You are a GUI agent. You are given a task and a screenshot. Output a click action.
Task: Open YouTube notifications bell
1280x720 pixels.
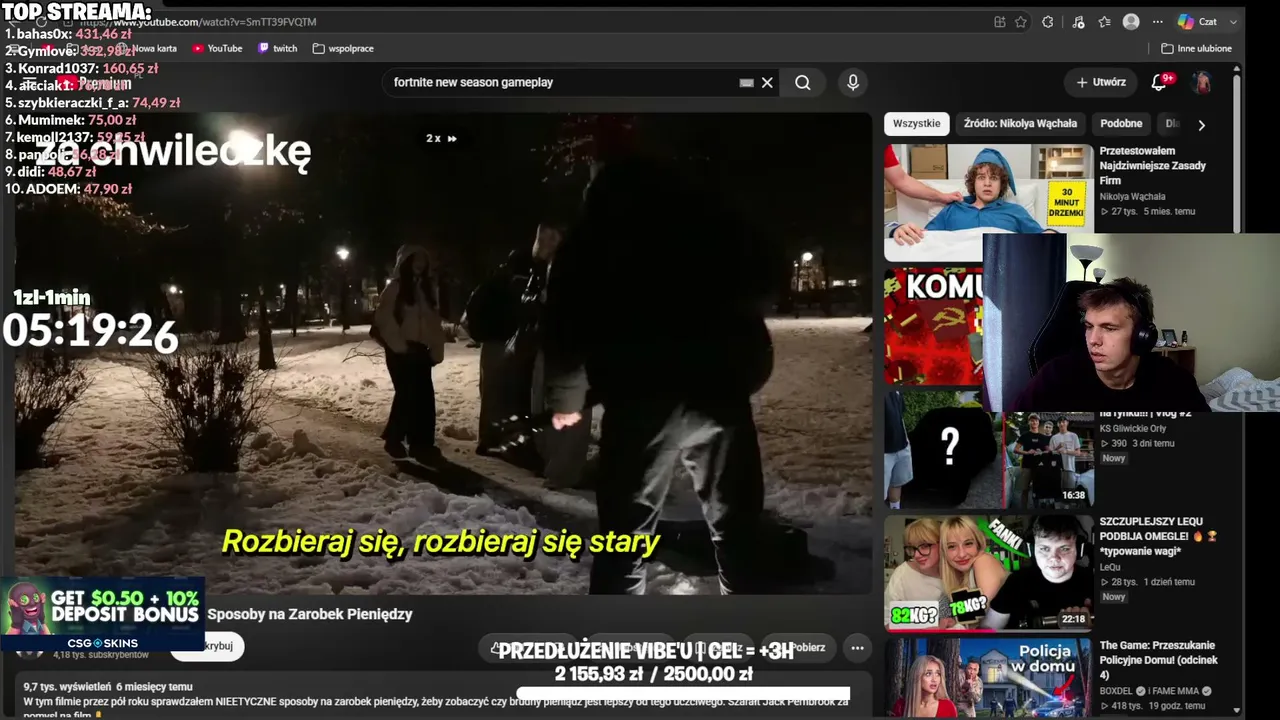point(1160,83)
